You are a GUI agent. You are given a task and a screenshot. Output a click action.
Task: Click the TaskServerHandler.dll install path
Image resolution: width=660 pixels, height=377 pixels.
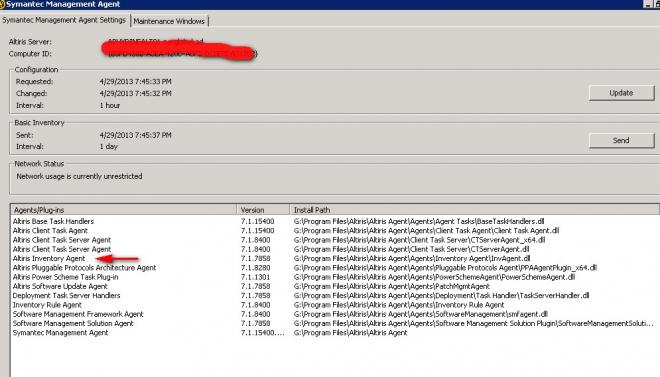[441, 295]
